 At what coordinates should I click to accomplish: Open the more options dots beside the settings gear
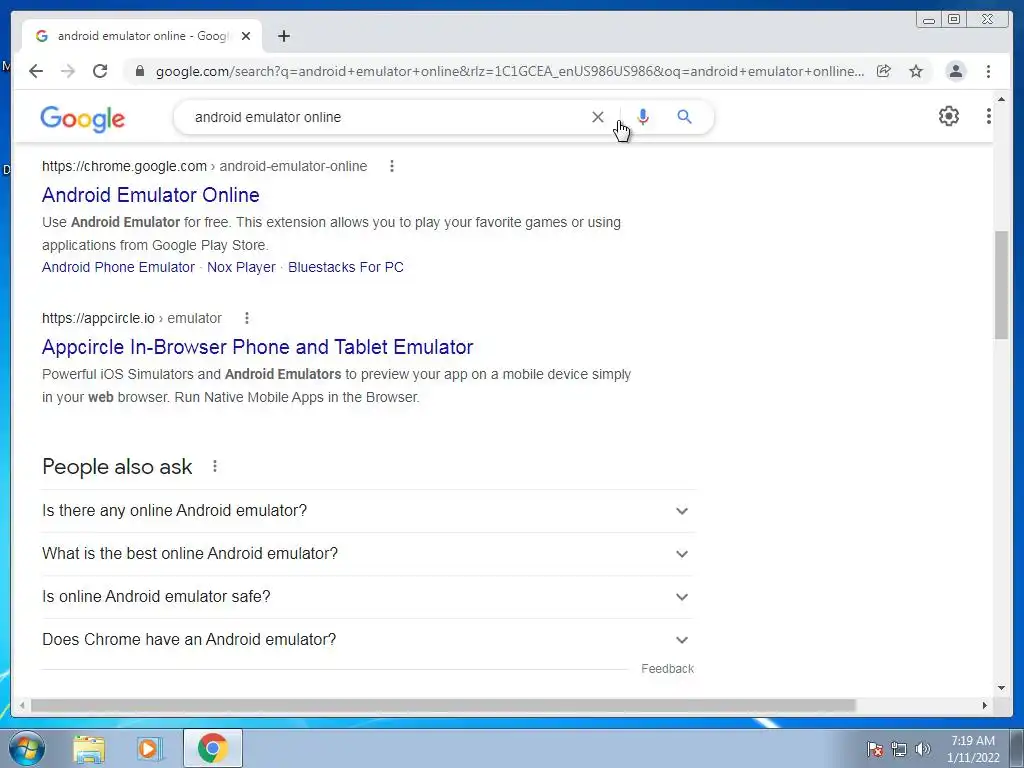click(989, 116)
